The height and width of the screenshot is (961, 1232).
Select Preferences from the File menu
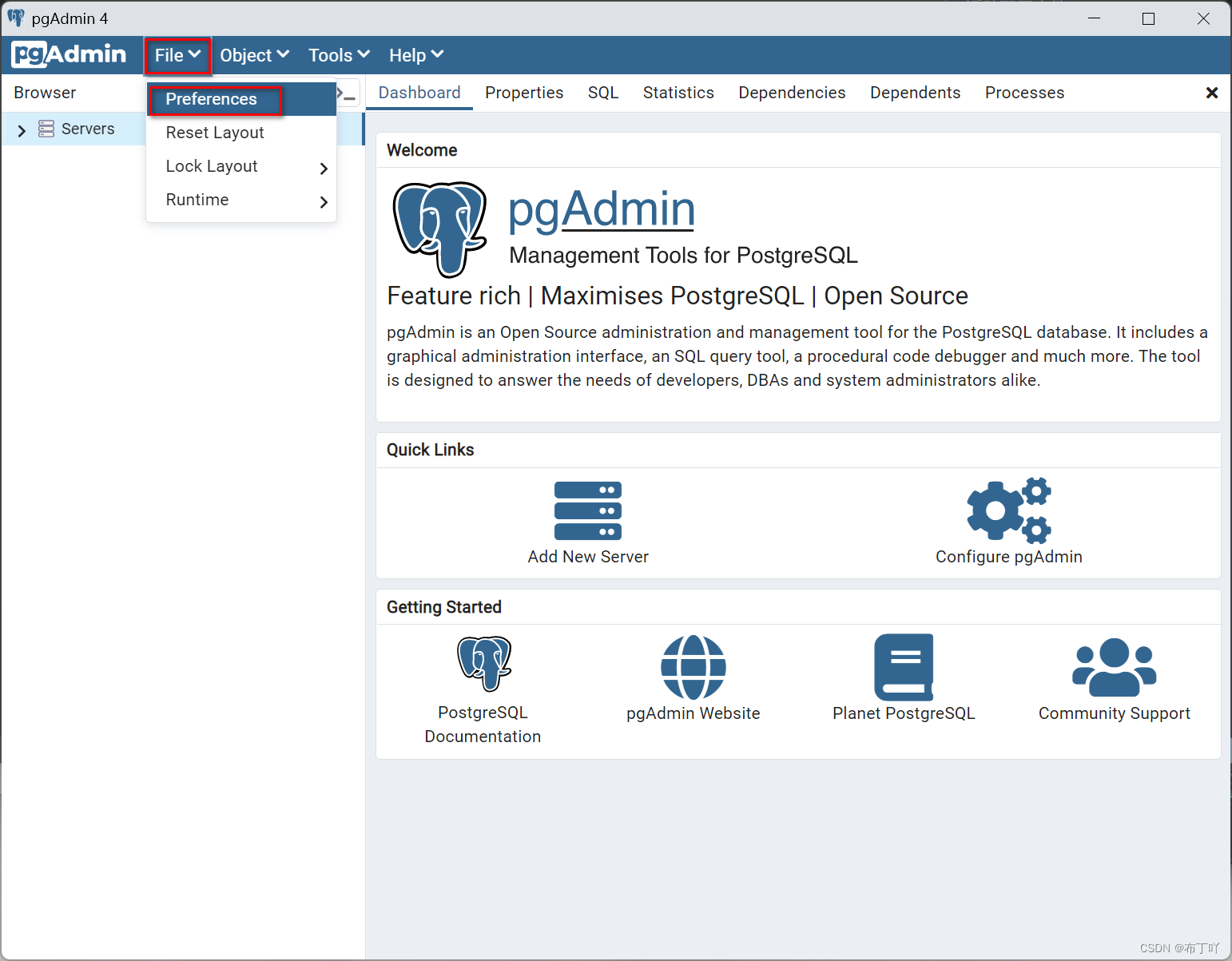click(241, 99)
